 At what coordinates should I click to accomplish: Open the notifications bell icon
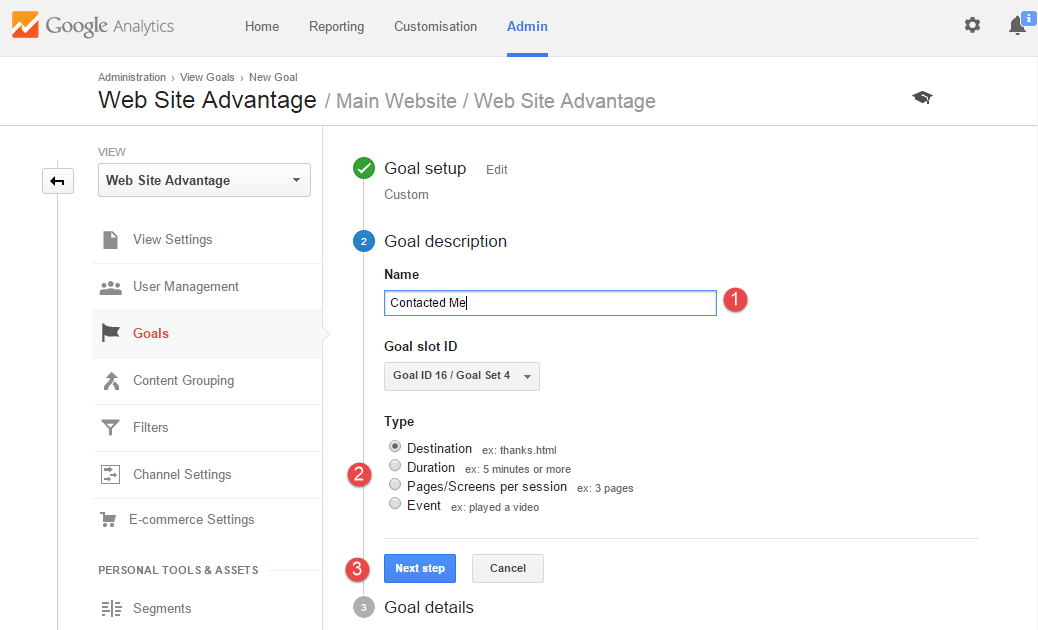[x=1017, y=26]
